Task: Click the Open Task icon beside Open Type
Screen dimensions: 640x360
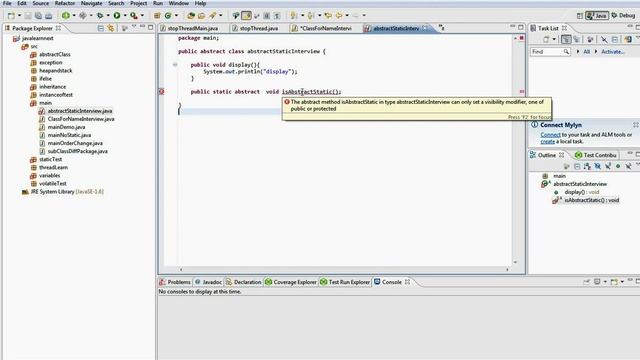Action: pos(201,16)
